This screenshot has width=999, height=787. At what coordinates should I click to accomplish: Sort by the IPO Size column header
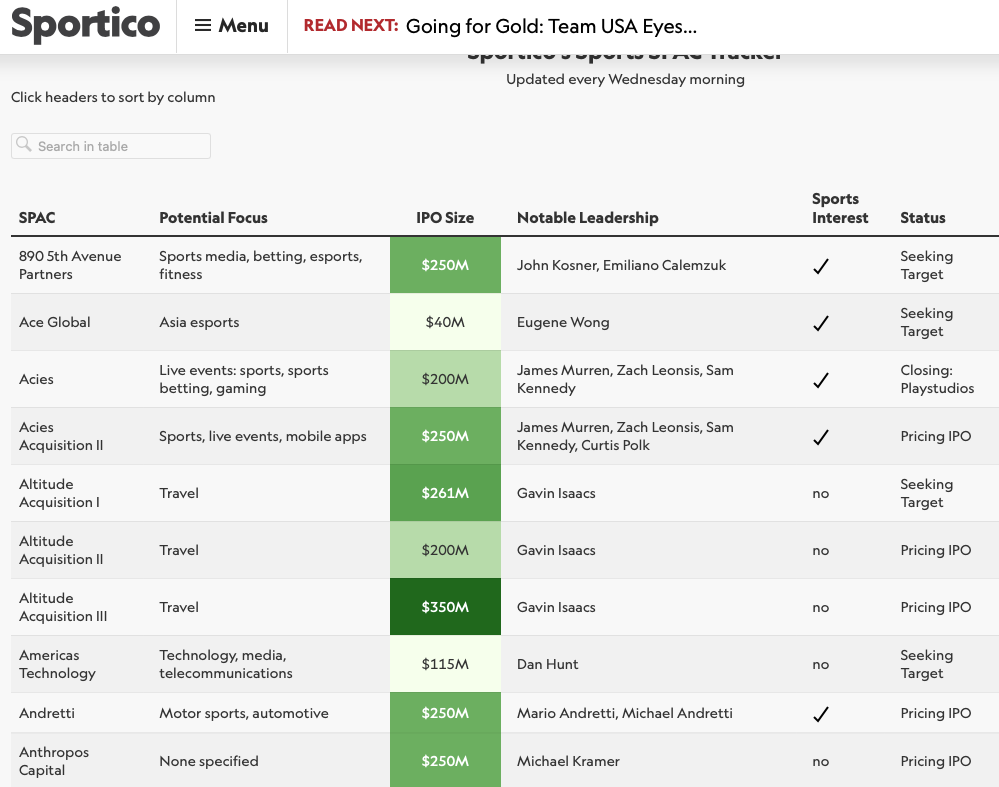click(445, 218)
